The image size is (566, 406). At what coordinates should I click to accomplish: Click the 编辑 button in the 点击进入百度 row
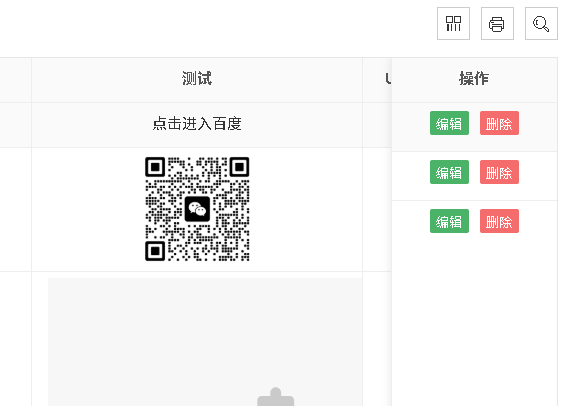(x=449, y=123)
